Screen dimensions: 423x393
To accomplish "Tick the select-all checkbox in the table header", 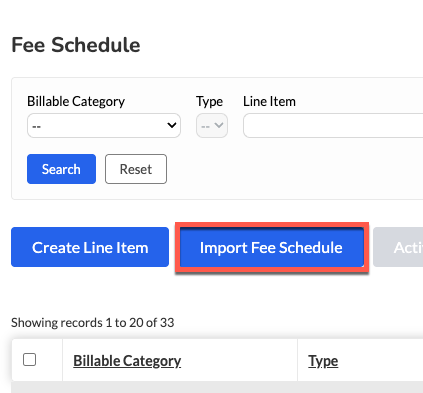I will (29, 360).
